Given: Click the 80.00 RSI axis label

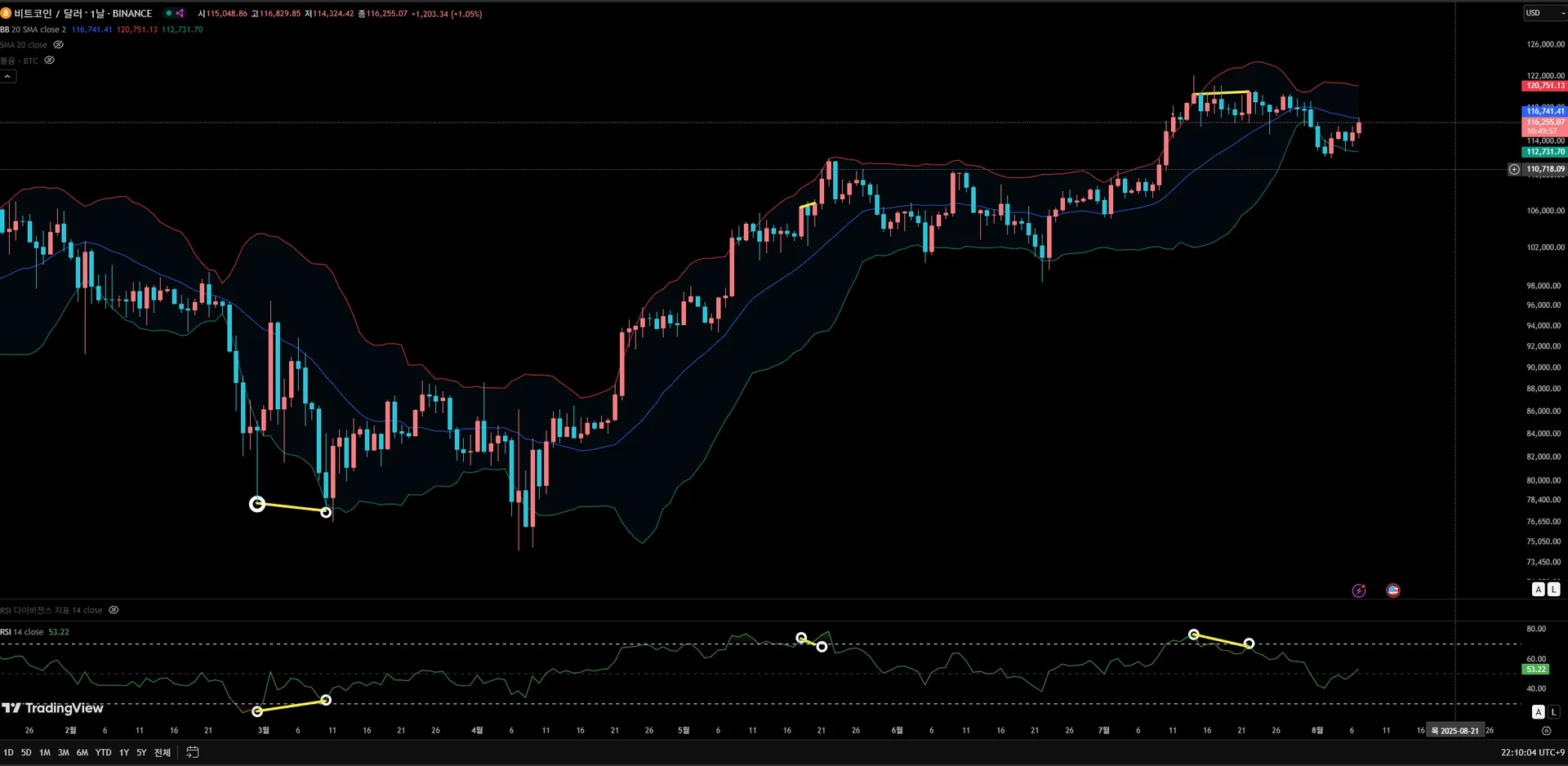Looking at the screenshot, I should tap(1536, 629).
